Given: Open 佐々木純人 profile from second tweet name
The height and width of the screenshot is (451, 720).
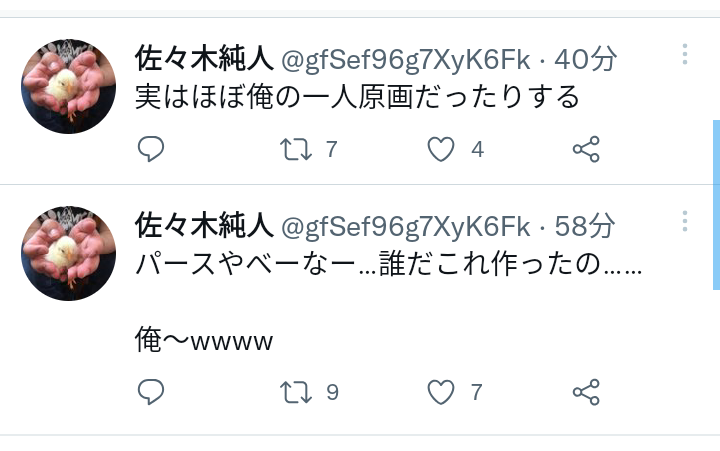Looking at the screenshot, I should click(204, 226).
